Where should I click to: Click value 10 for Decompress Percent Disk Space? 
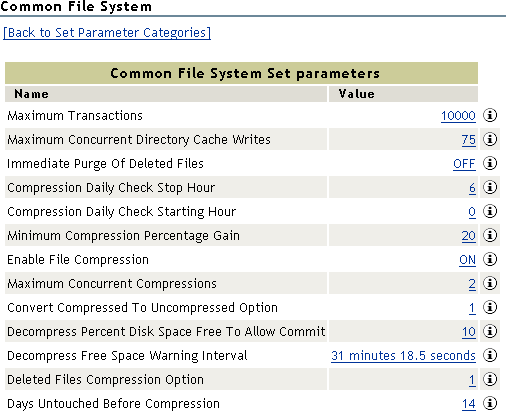click(469, 332)
